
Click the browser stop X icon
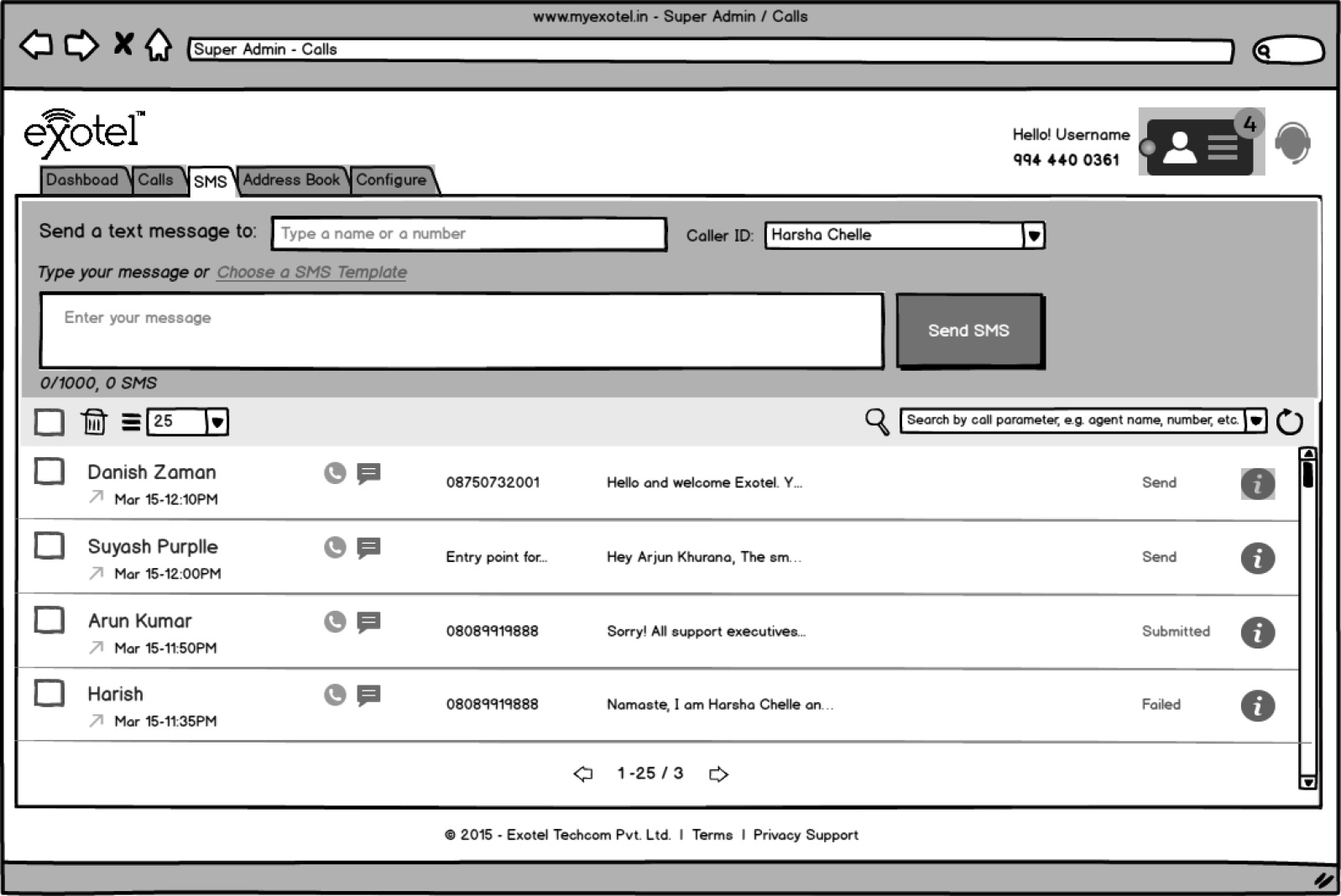tap(123, 44)
